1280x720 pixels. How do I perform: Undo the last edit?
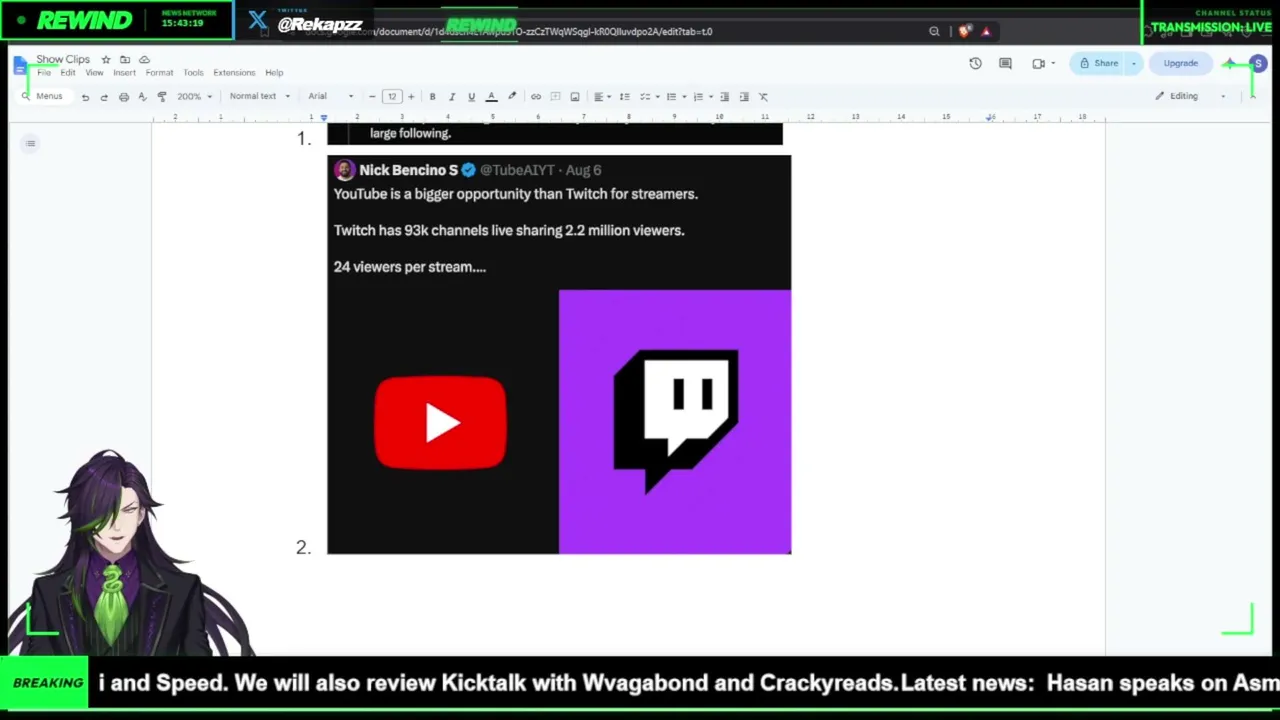(x=85, y=97)
